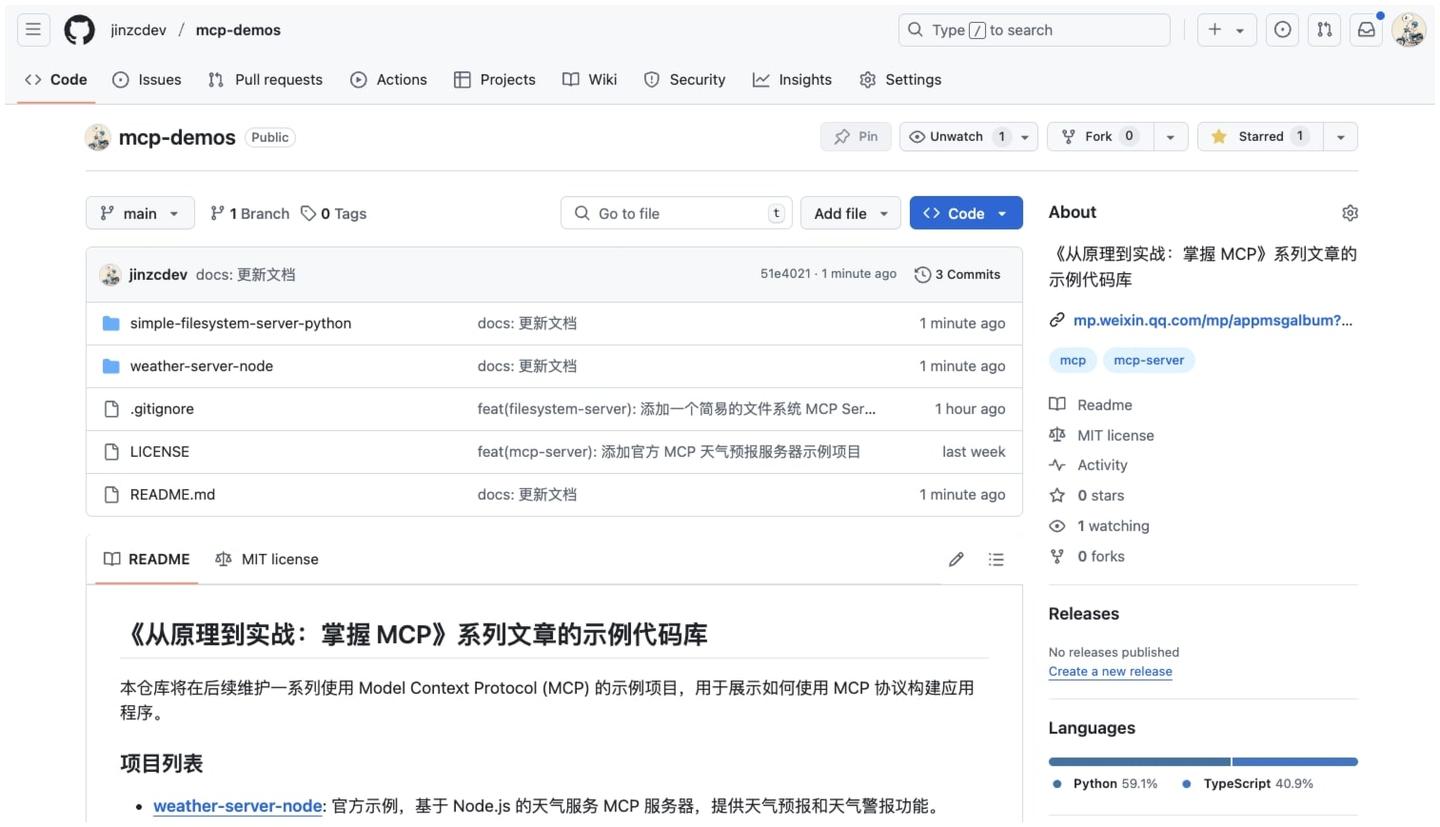Image resolution: width=1440 pixels, height=827 pixels.
Task: Expand the create new plus dropdown
Action: tap(1226, 30)
